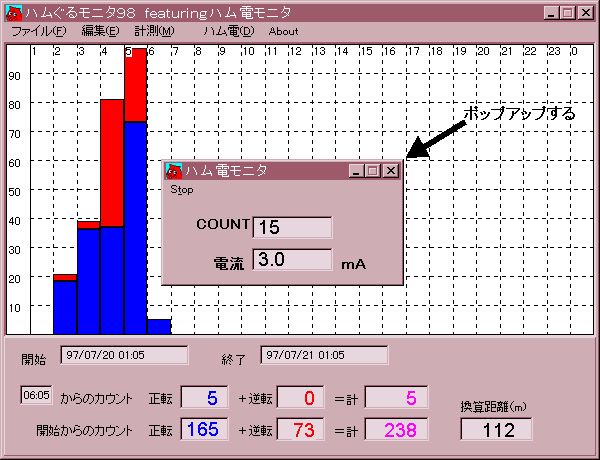
Task: Select the 終了 date field 97/07/21 01:05
Action: [x=324, y=355]
